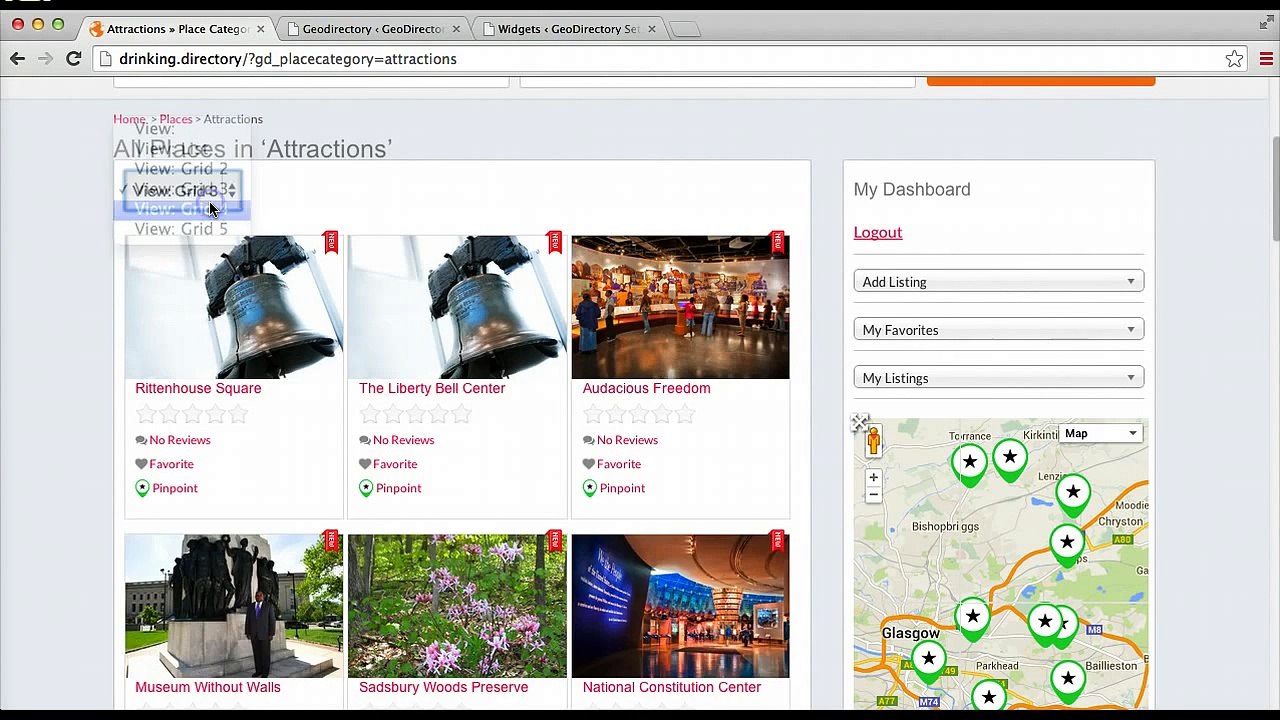Click the Pinpoint icon for Rittenhouse Square
This screenshot has width=1280, height=720.
click(142, 488)
